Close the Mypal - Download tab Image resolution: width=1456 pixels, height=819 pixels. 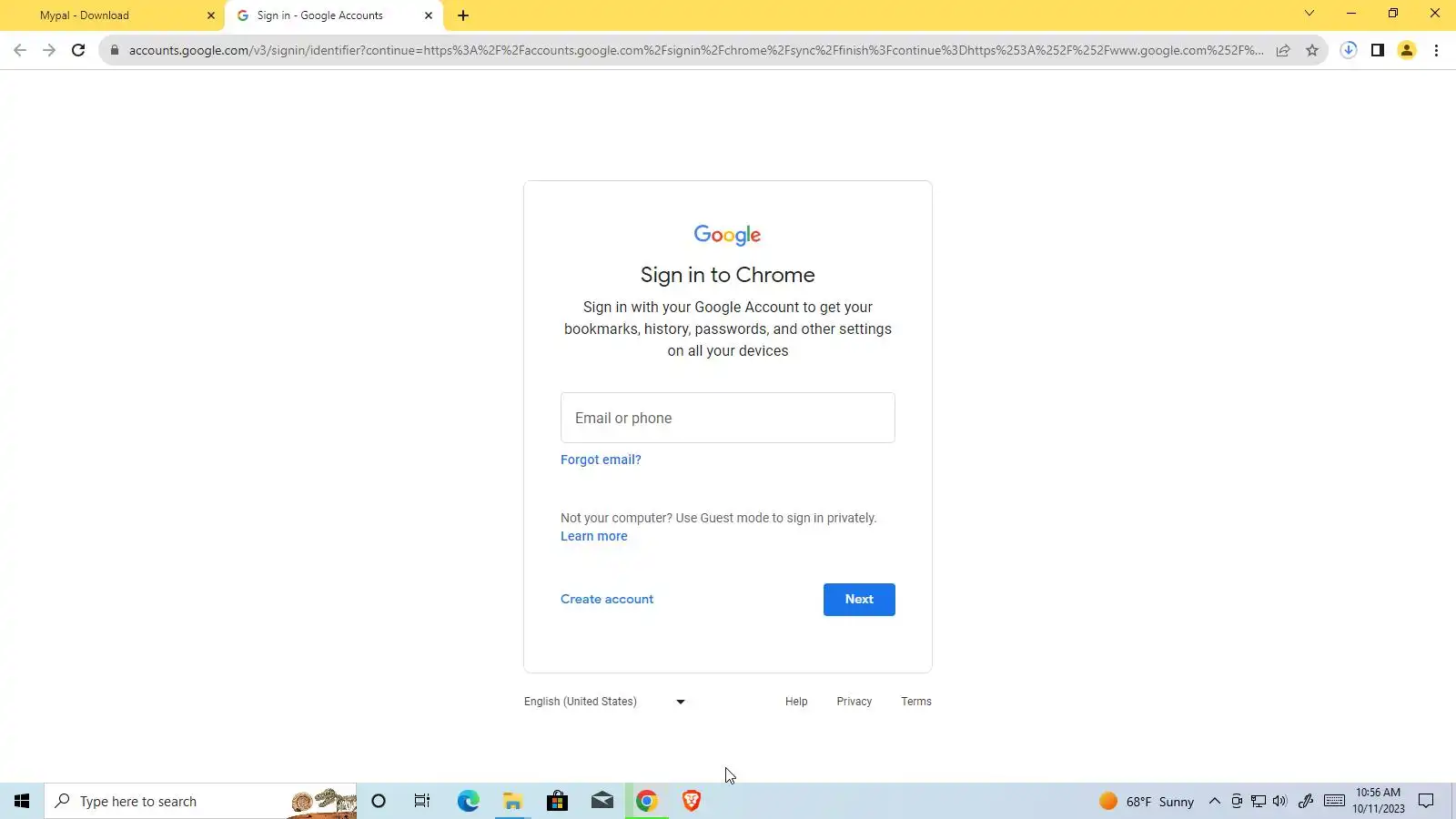tap(211, 15)
